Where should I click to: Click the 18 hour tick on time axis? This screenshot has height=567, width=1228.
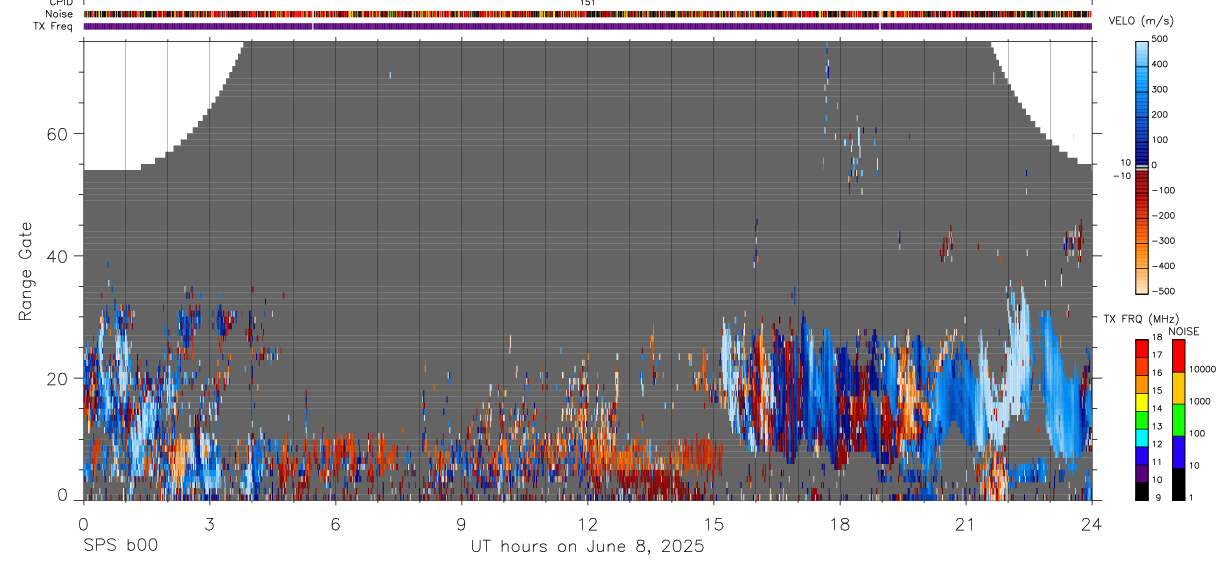(840, 524)
